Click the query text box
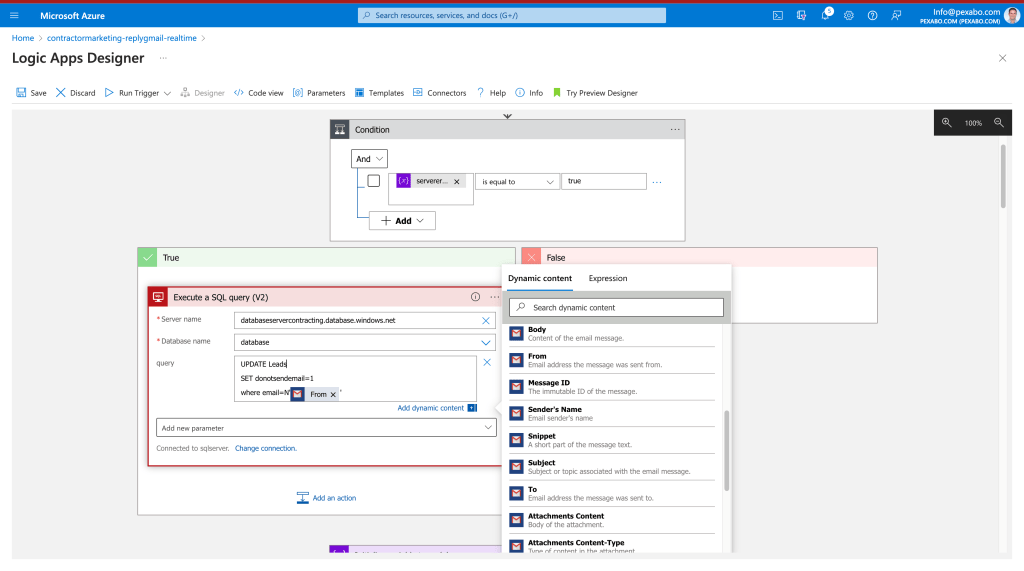 [355, 378]
